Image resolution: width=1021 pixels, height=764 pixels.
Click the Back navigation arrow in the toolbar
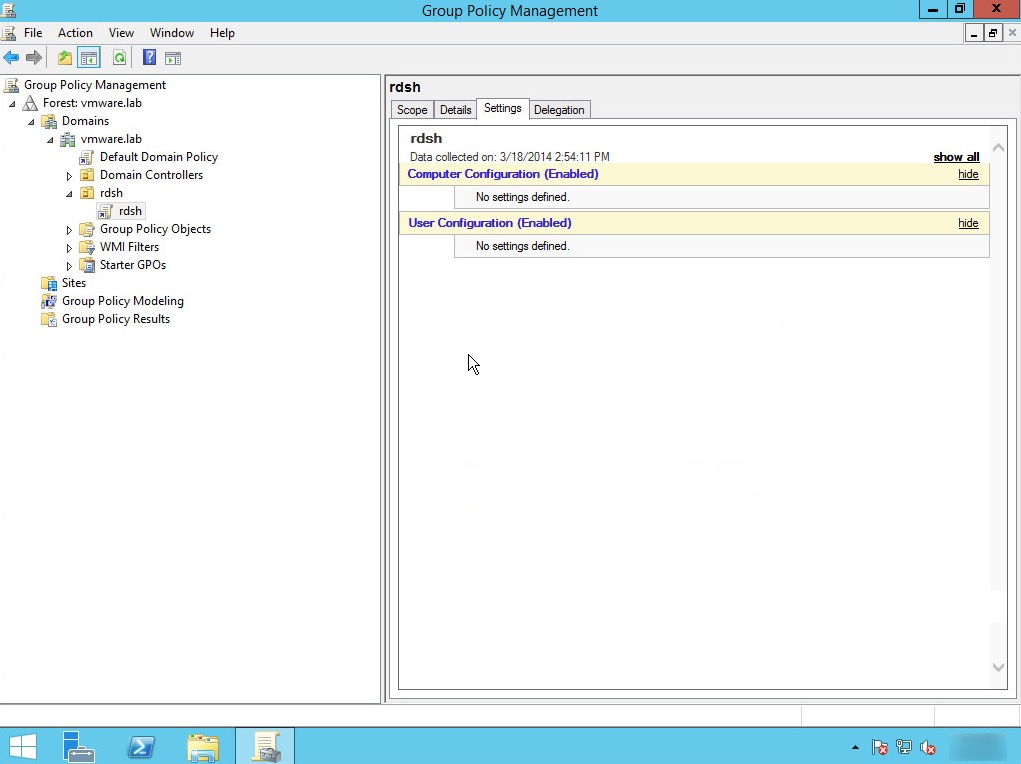14,57
